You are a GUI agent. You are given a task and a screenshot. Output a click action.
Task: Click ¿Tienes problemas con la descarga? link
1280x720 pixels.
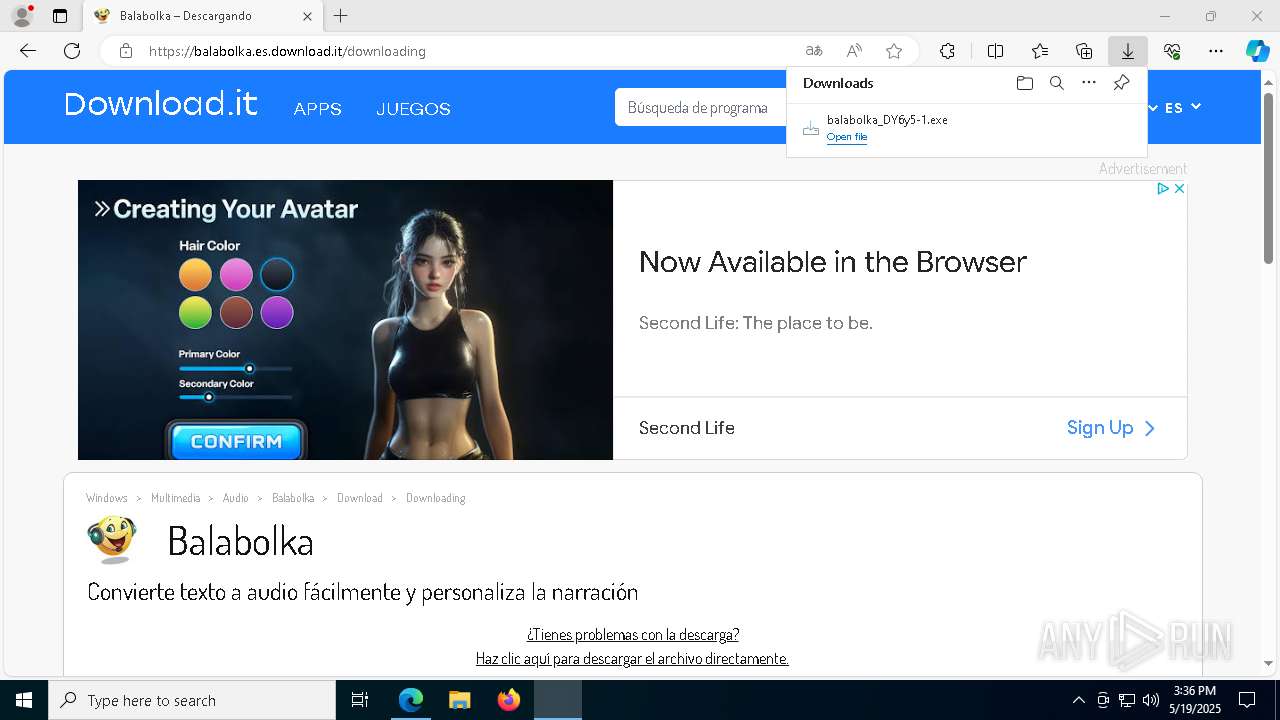633,634
